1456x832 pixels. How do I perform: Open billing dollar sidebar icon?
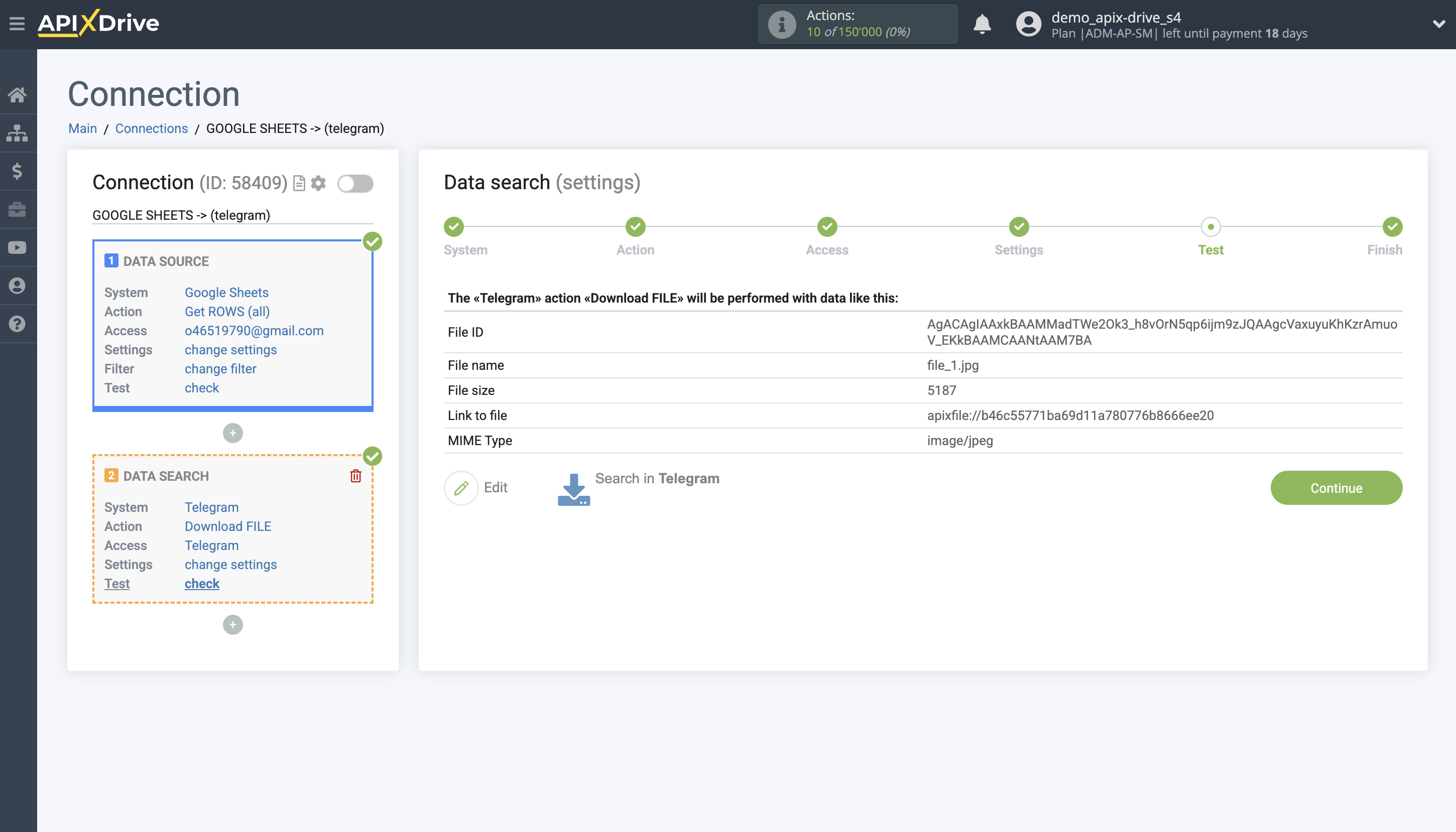click(17, 171)
